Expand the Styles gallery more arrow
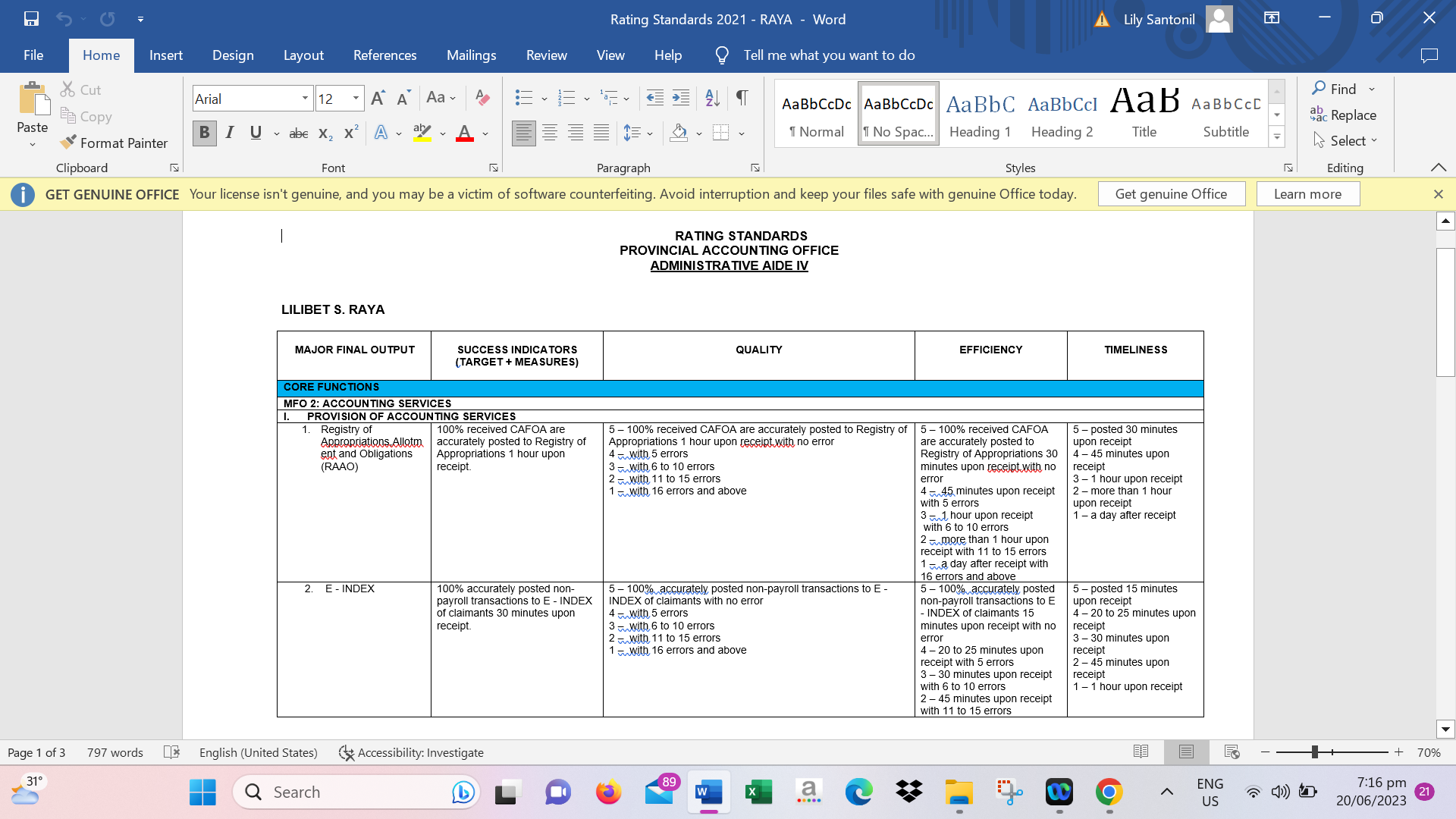1456x819 pixels. pyautogui.click(x=1277, y=138)
